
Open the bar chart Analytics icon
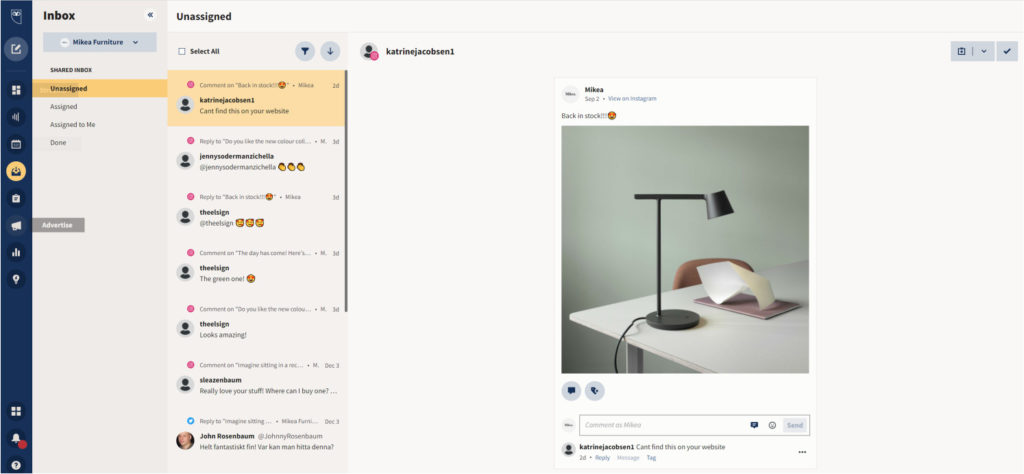tap(16, 253)
